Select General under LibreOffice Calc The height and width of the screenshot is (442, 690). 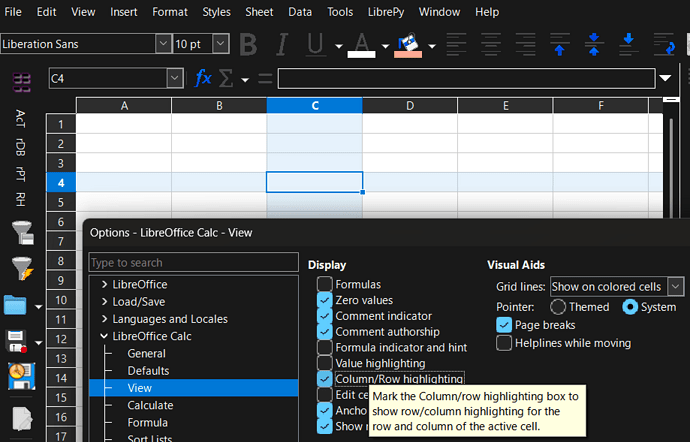(147, 354)
